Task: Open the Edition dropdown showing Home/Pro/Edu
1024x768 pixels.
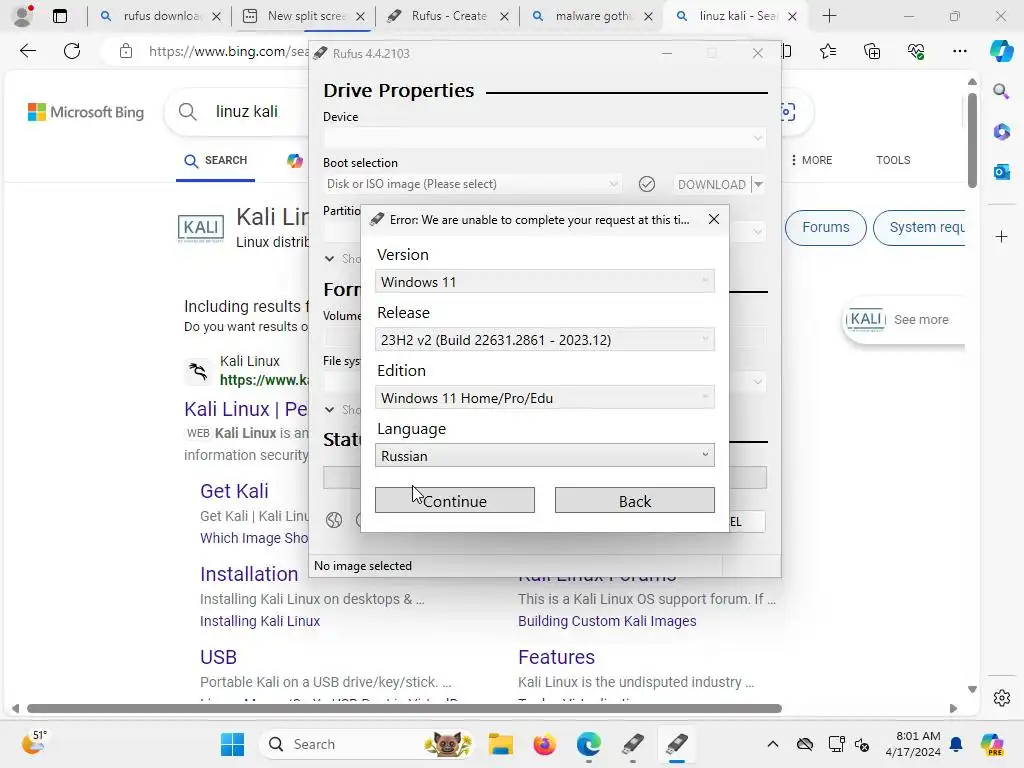Action: click(x=545, y=398)
